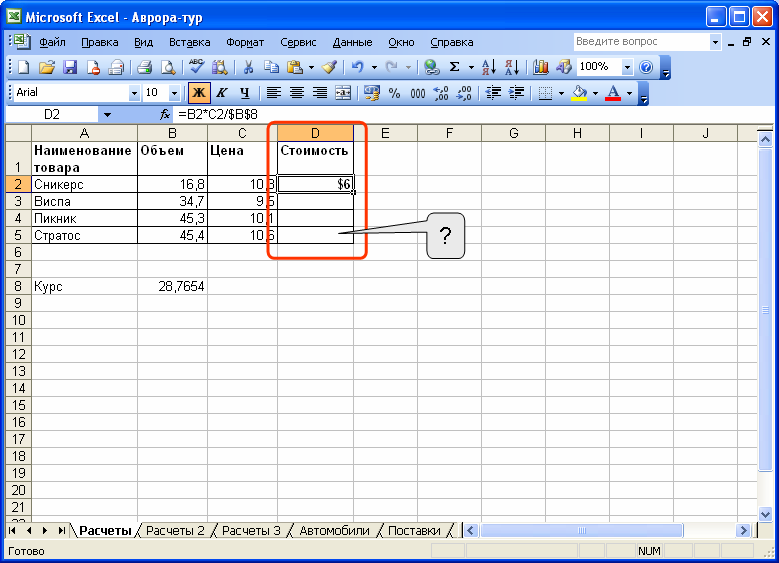
Task: Toggle align right
Action: (x=319, y=93)
